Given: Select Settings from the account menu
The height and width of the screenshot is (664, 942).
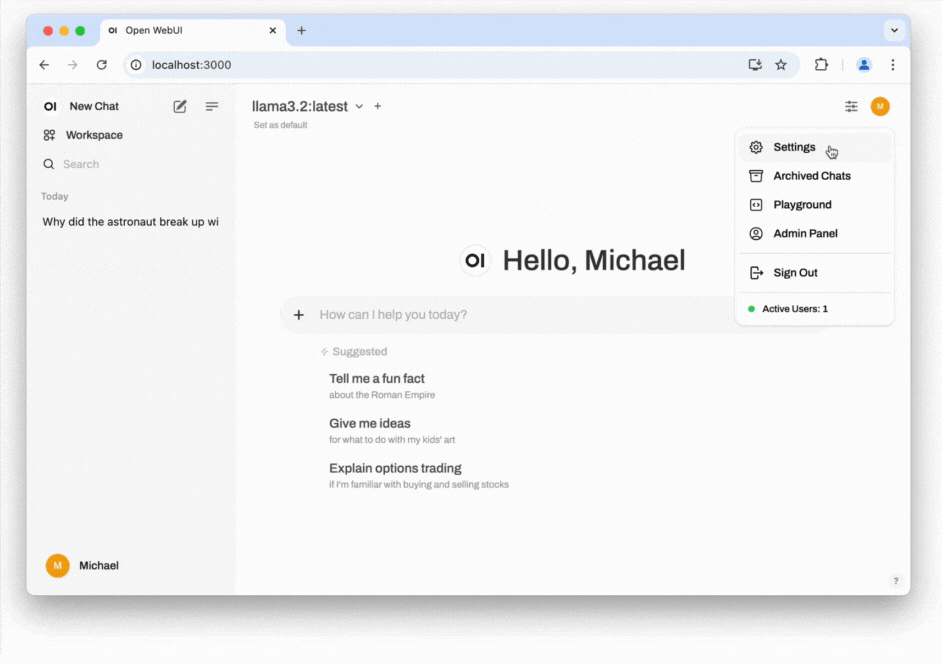Looking at the screenshot, I should tap(793, 146).
